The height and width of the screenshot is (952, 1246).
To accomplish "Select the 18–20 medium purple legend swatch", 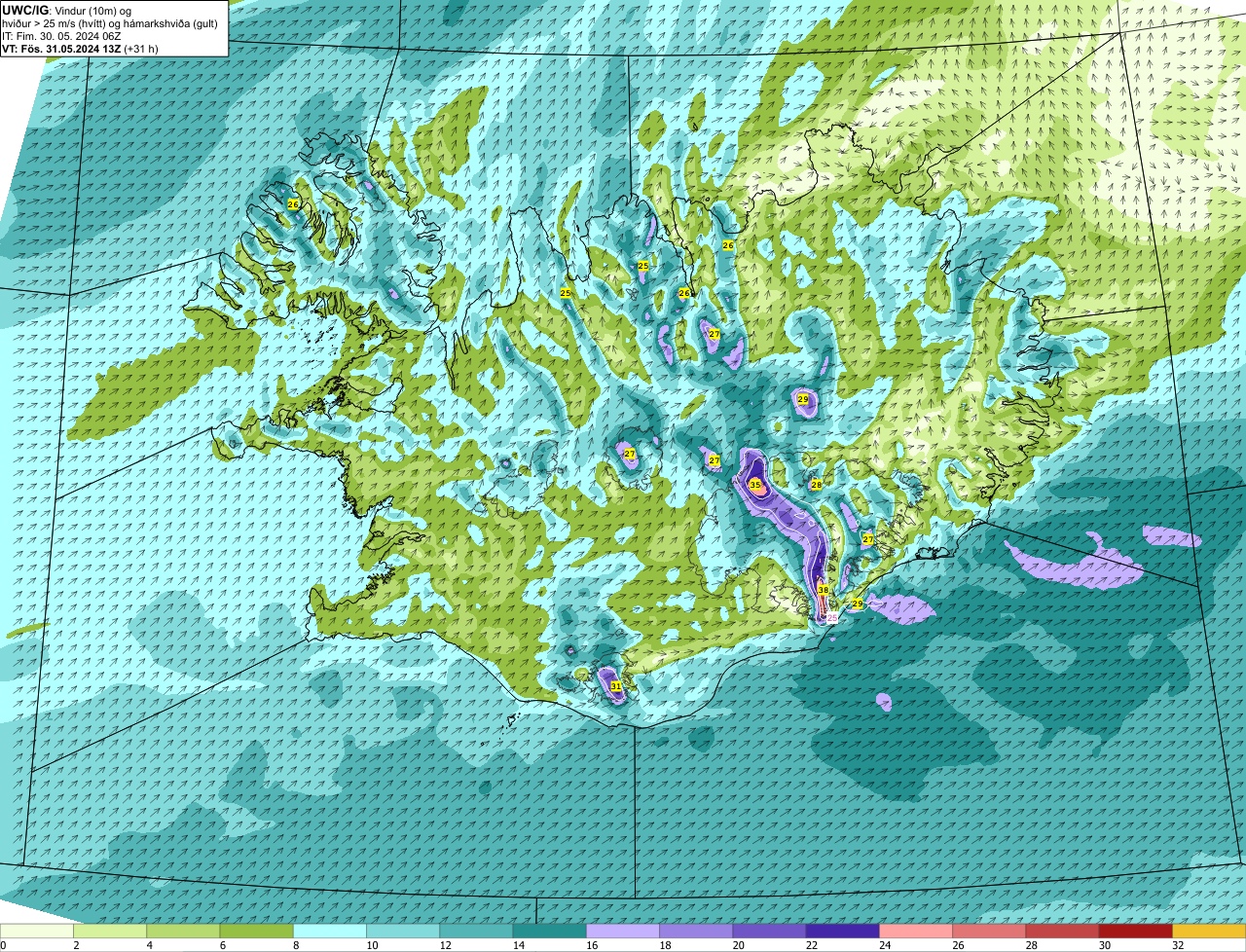I will (x=696, y=931).
